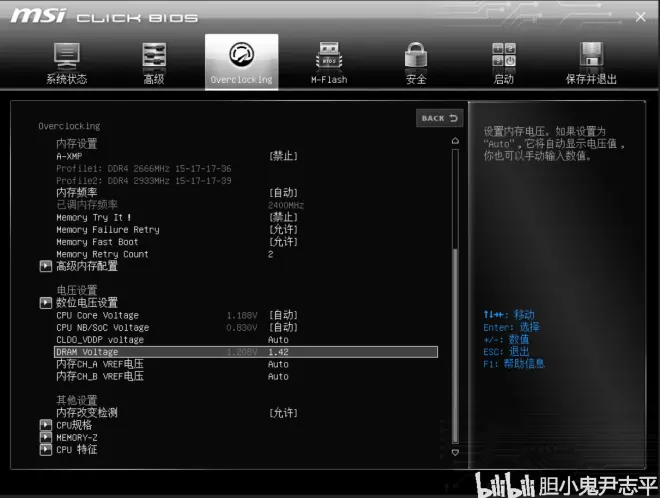
Task: Toggle Memory Failure Retry [允许] value
Action: [x=283, y=229]
